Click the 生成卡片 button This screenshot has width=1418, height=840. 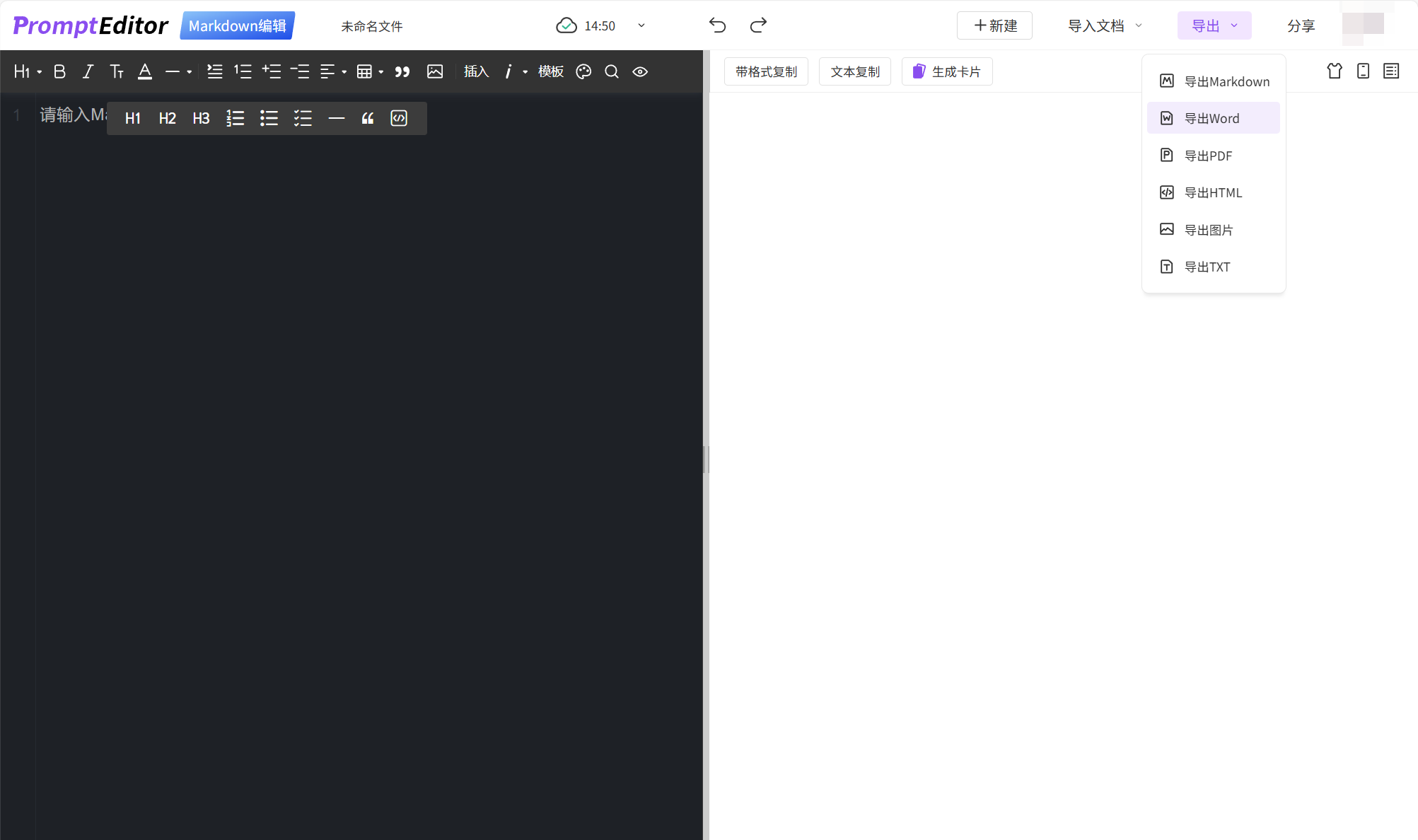947,71
